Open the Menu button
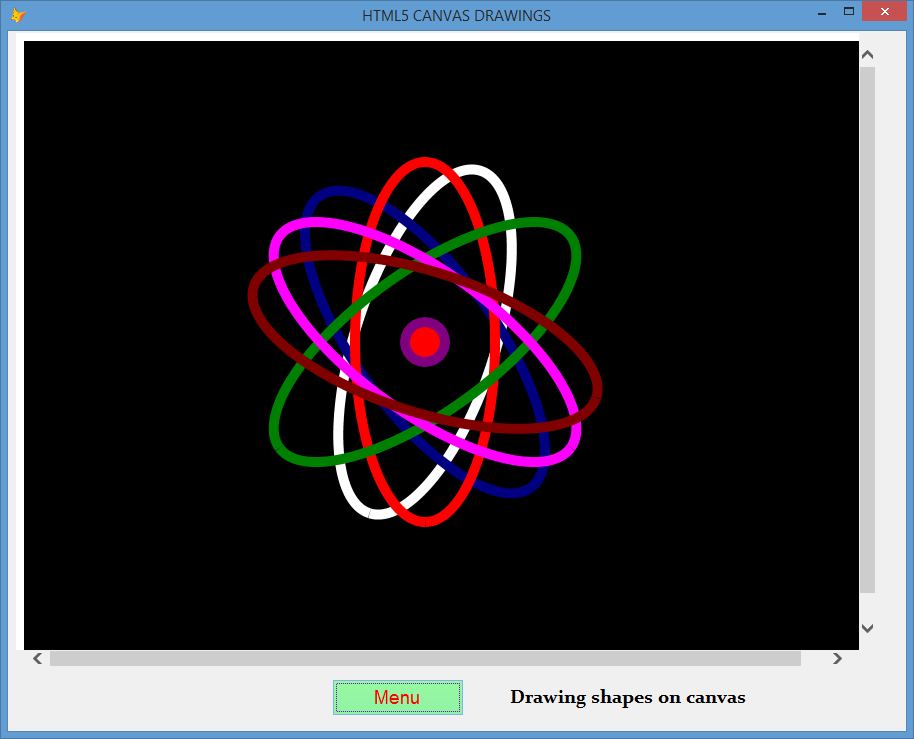Image resolution: width=914 pixels, height=739 pixels. point(397,697)
